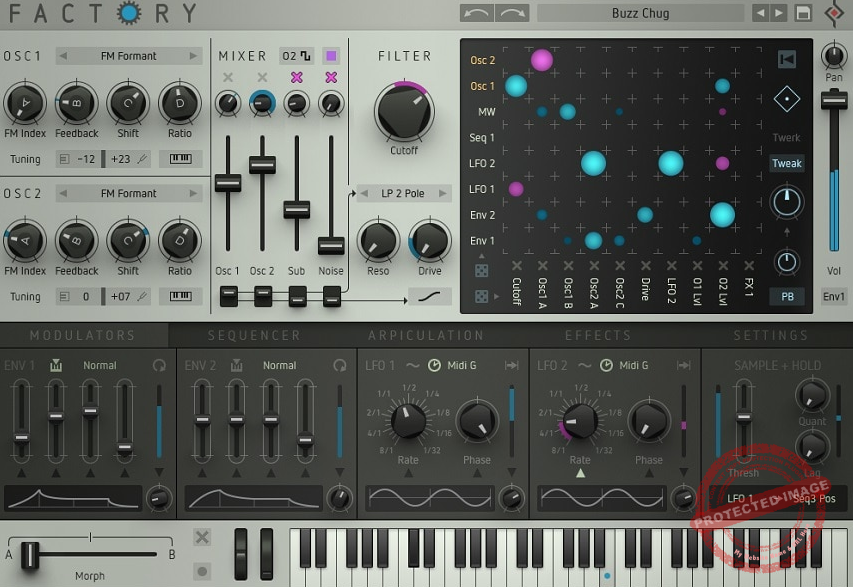Save preset with the floppy disk icon

tap(803, 13)
